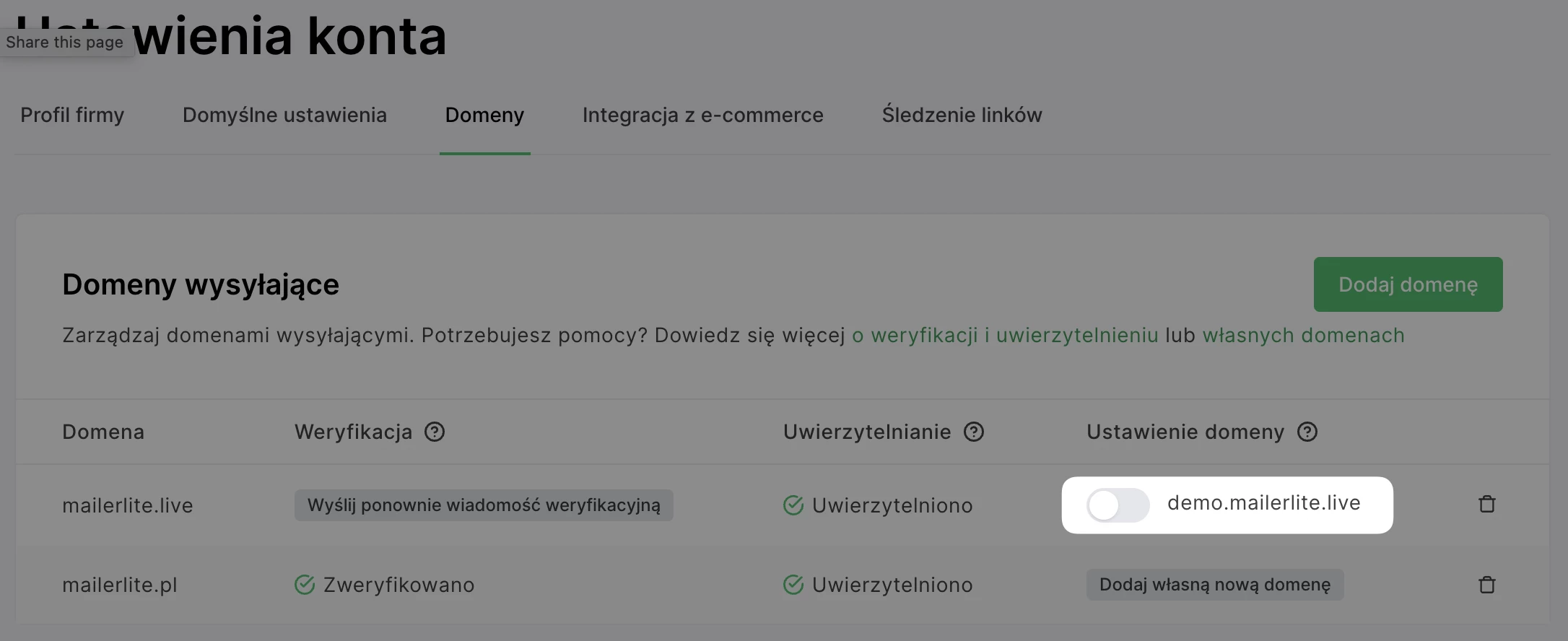This screenshot has width=1568, height=641.
Task: Open the weryfikacji i uwierzytelnieniu link
Action: [1005, 336]
